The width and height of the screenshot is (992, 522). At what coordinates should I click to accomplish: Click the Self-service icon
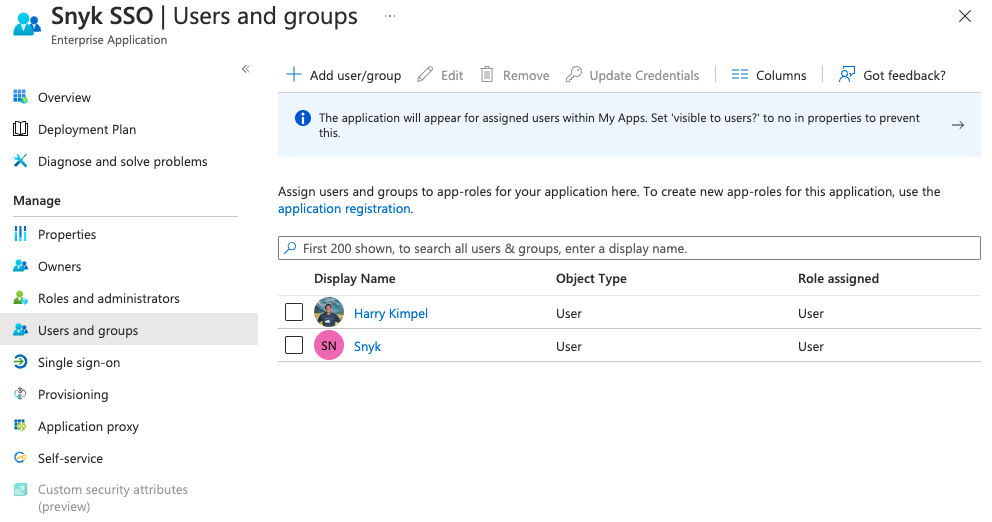point(20,457)
